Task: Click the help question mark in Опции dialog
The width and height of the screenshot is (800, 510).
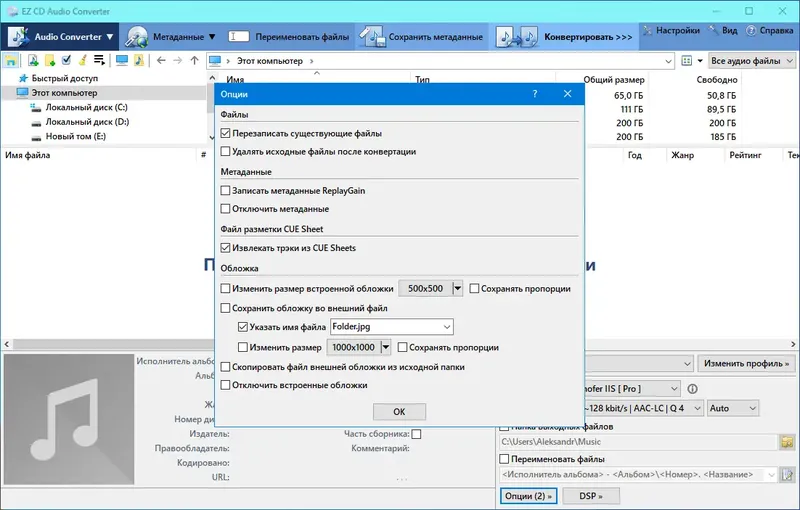Action: [x=535, y=94]
